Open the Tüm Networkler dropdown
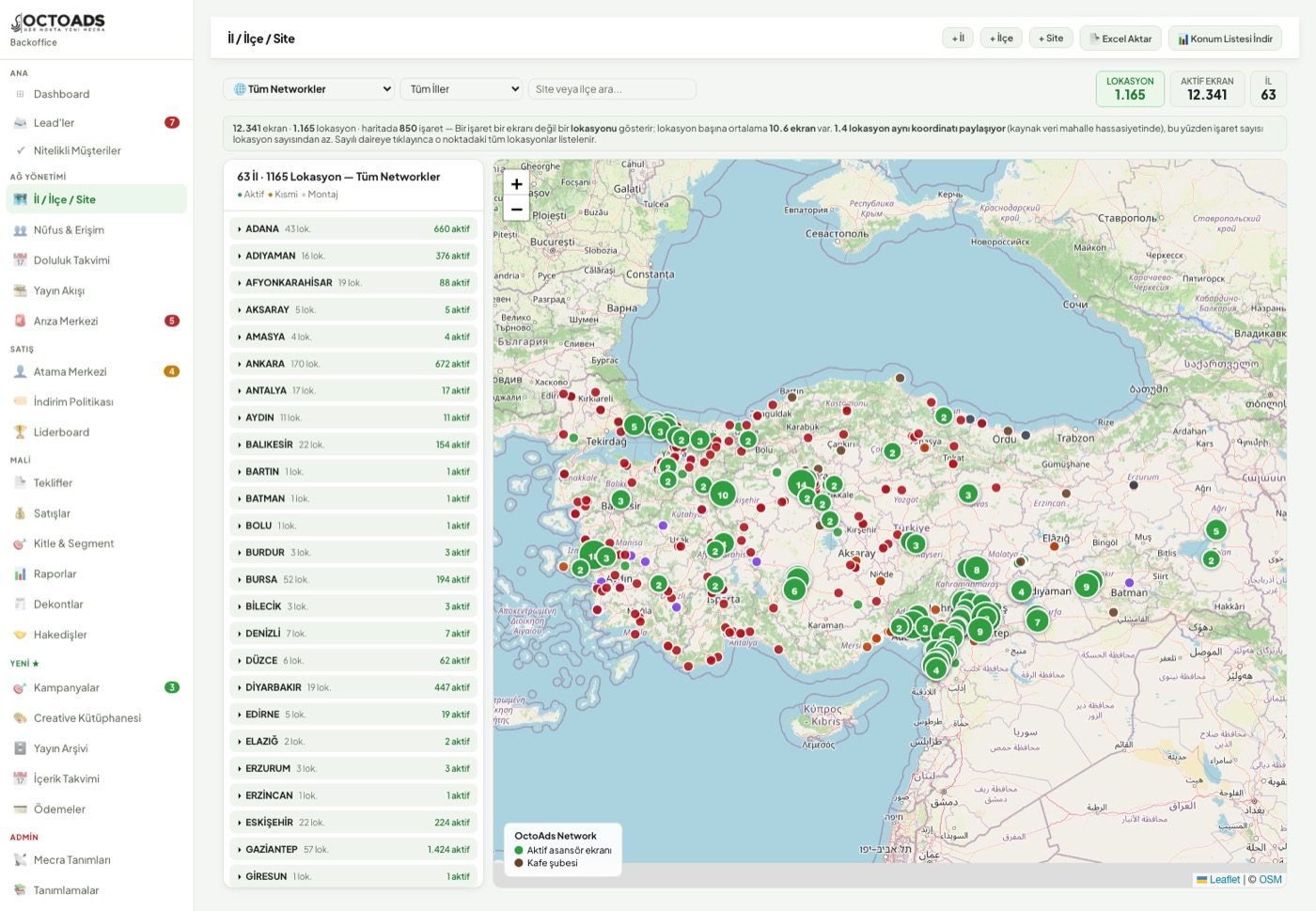1316x911 pixels. pos(308,89)
